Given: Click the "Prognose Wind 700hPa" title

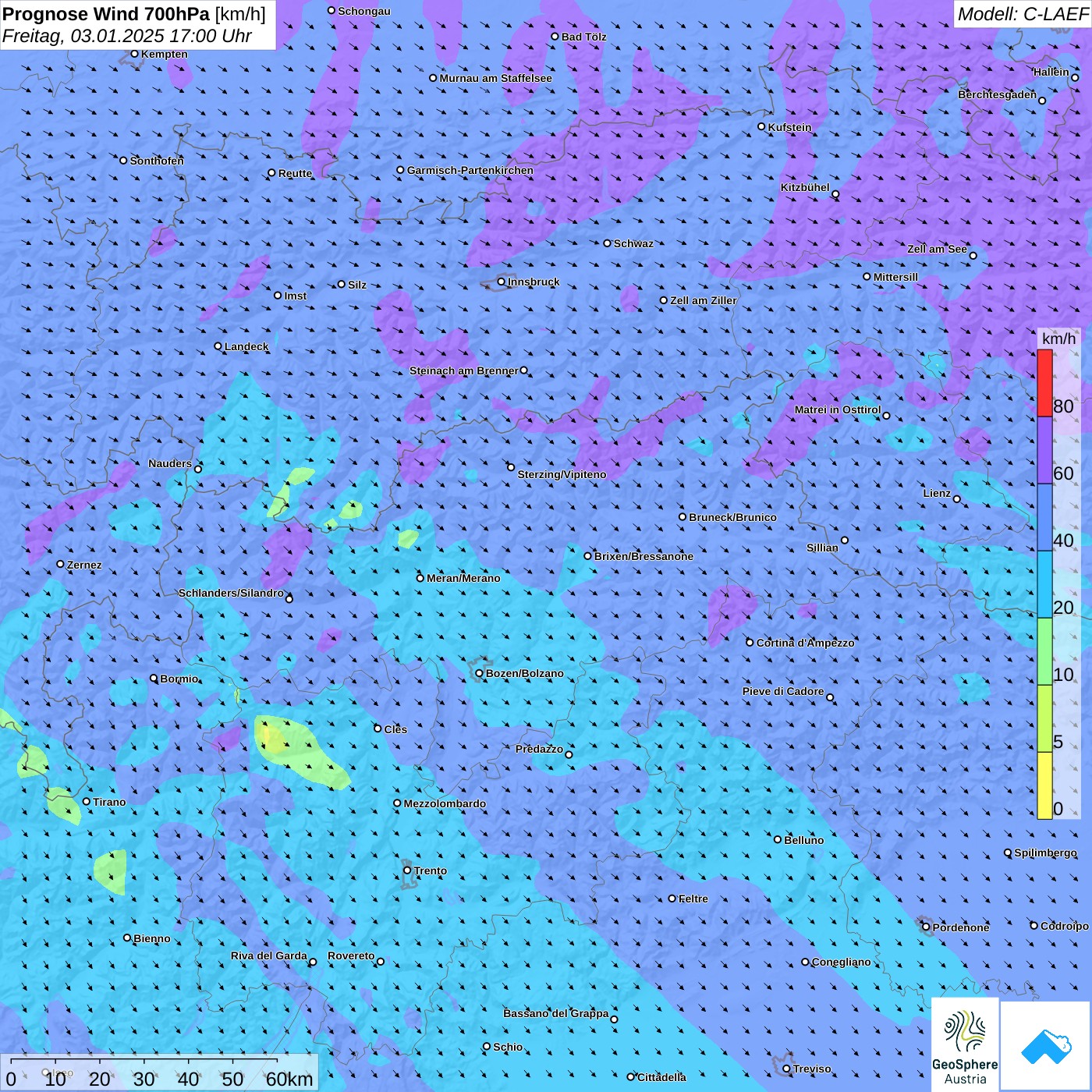Looking at the screenshot, I should tap(106, 14).
